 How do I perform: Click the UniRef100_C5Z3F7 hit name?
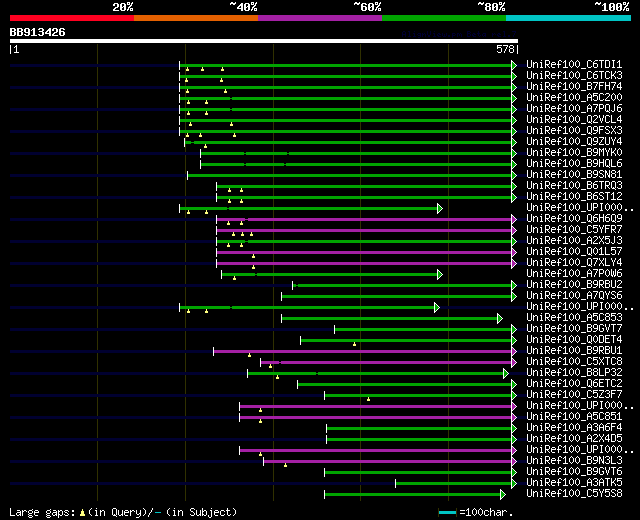[x=574, y=395]
